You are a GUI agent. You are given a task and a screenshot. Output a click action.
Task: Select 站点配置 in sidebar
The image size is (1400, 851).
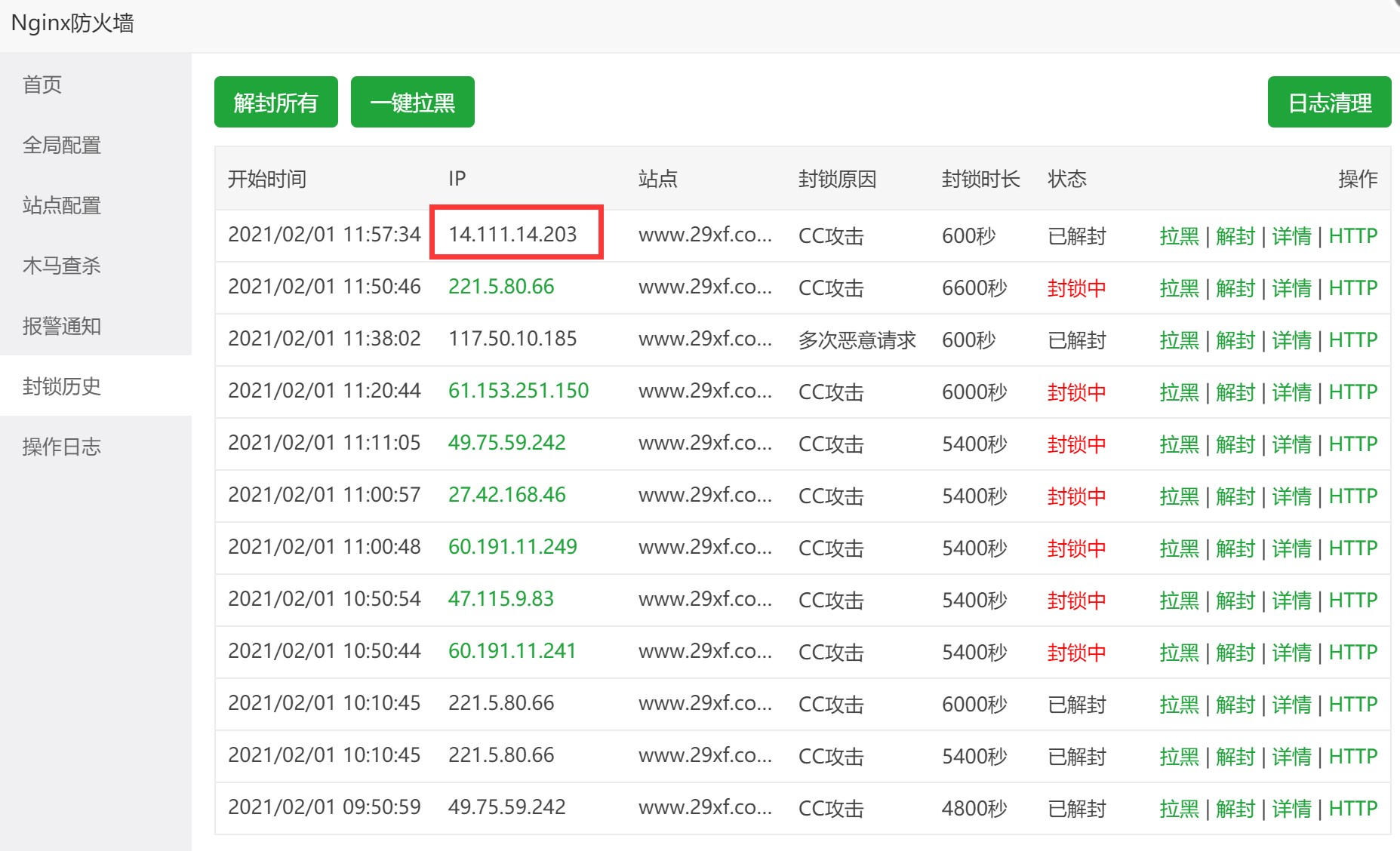[62, 205]
